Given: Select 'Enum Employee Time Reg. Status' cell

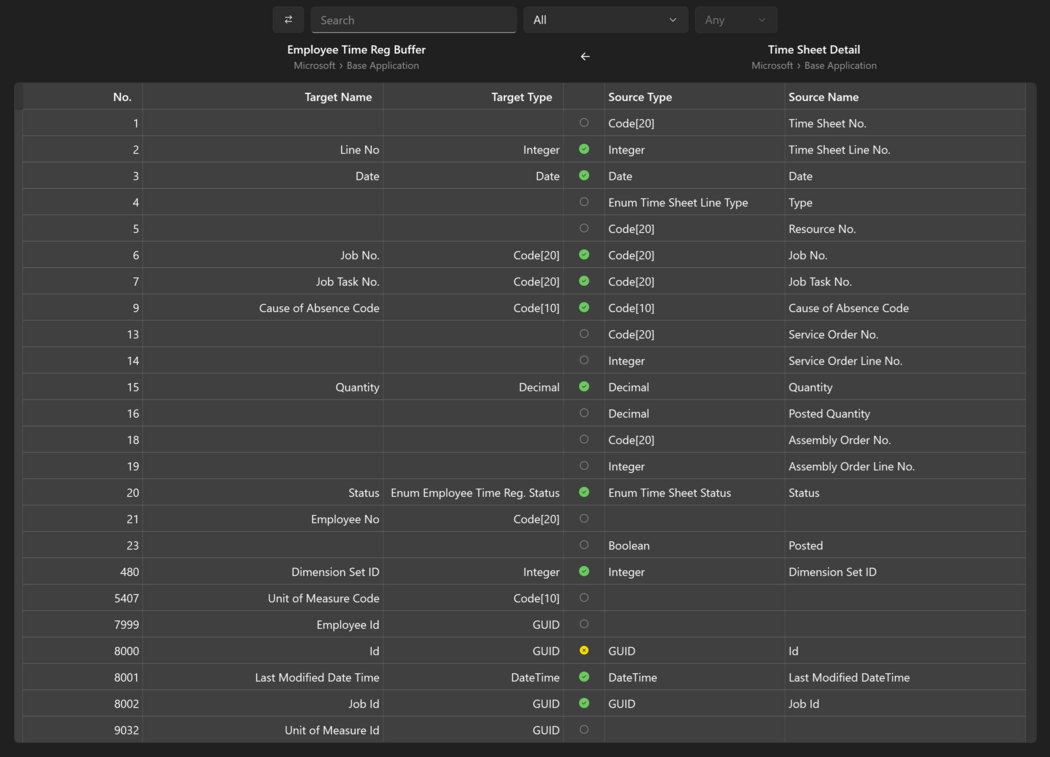Looking at the screenshot, I should (473, 492).
